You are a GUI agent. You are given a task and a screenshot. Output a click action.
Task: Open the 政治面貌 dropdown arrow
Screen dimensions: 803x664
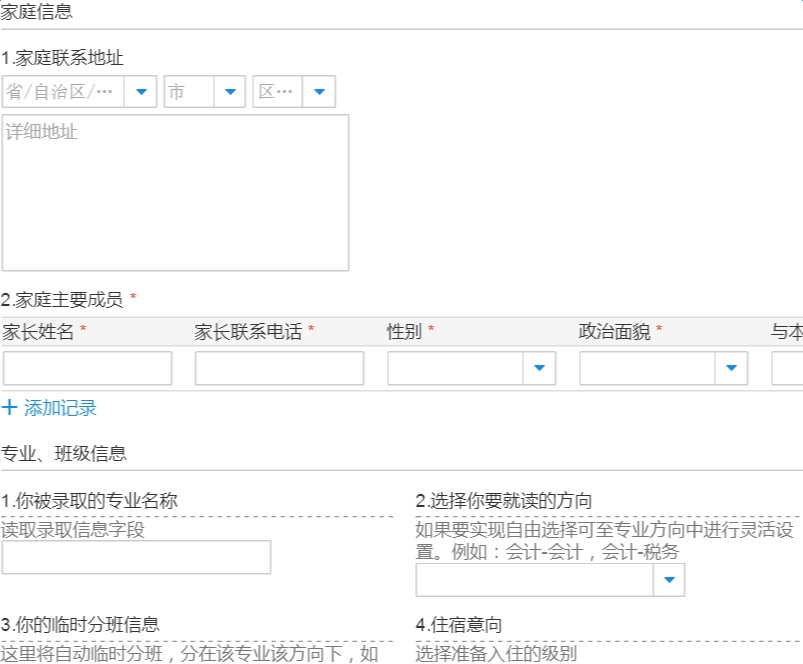point(731,368)
